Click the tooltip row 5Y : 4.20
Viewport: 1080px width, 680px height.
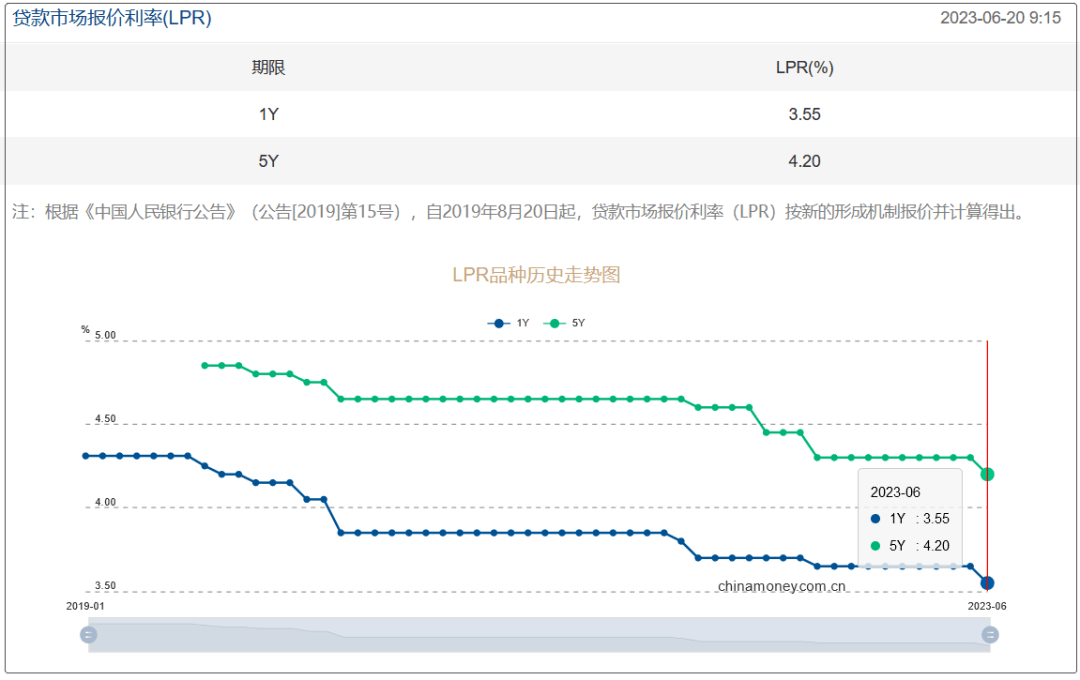(910, 546)
